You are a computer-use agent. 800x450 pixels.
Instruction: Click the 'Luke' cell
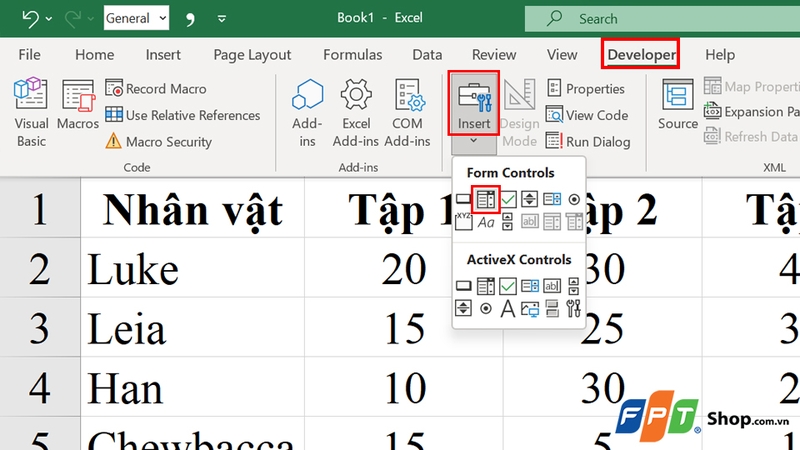[192, 268]
